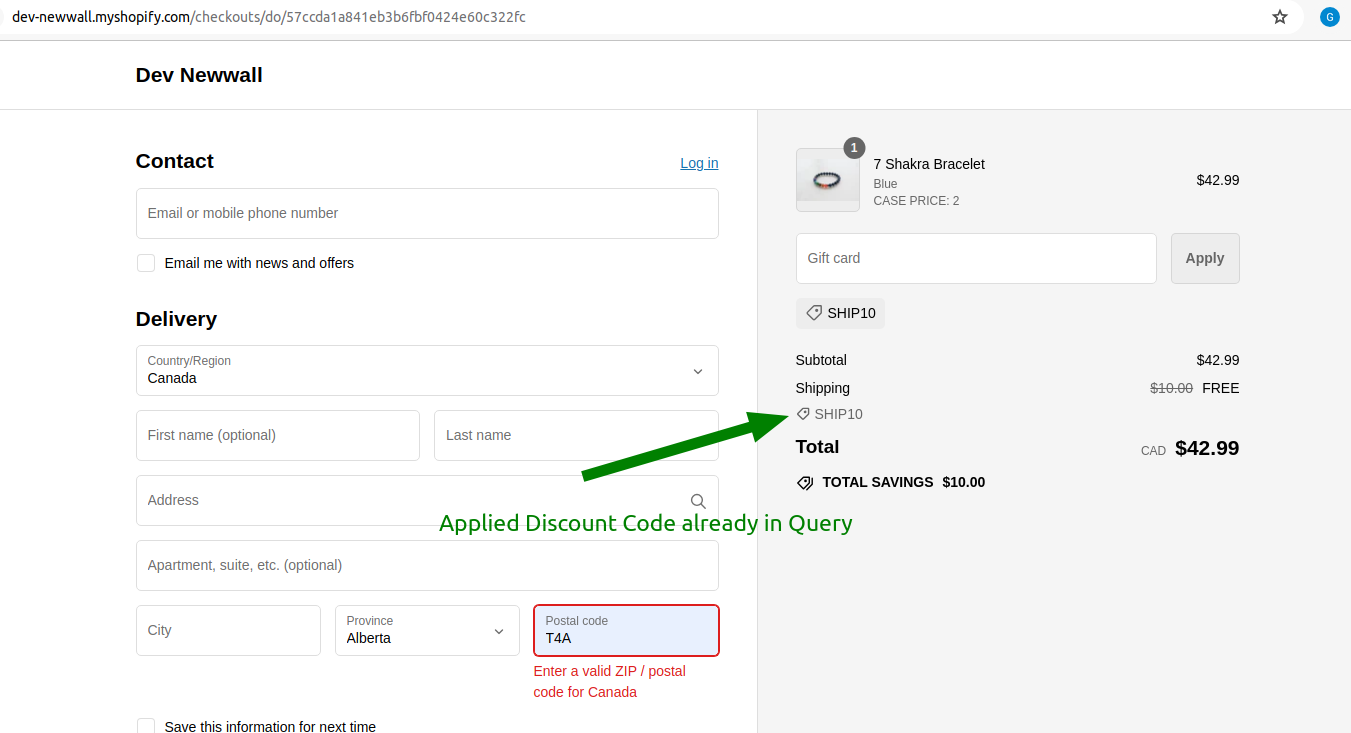Click the bookmark star icon in address bar
Image resolution: width=1351 pixels, height=733 pixels.
pyautogui.click(x=1280, y=17)
